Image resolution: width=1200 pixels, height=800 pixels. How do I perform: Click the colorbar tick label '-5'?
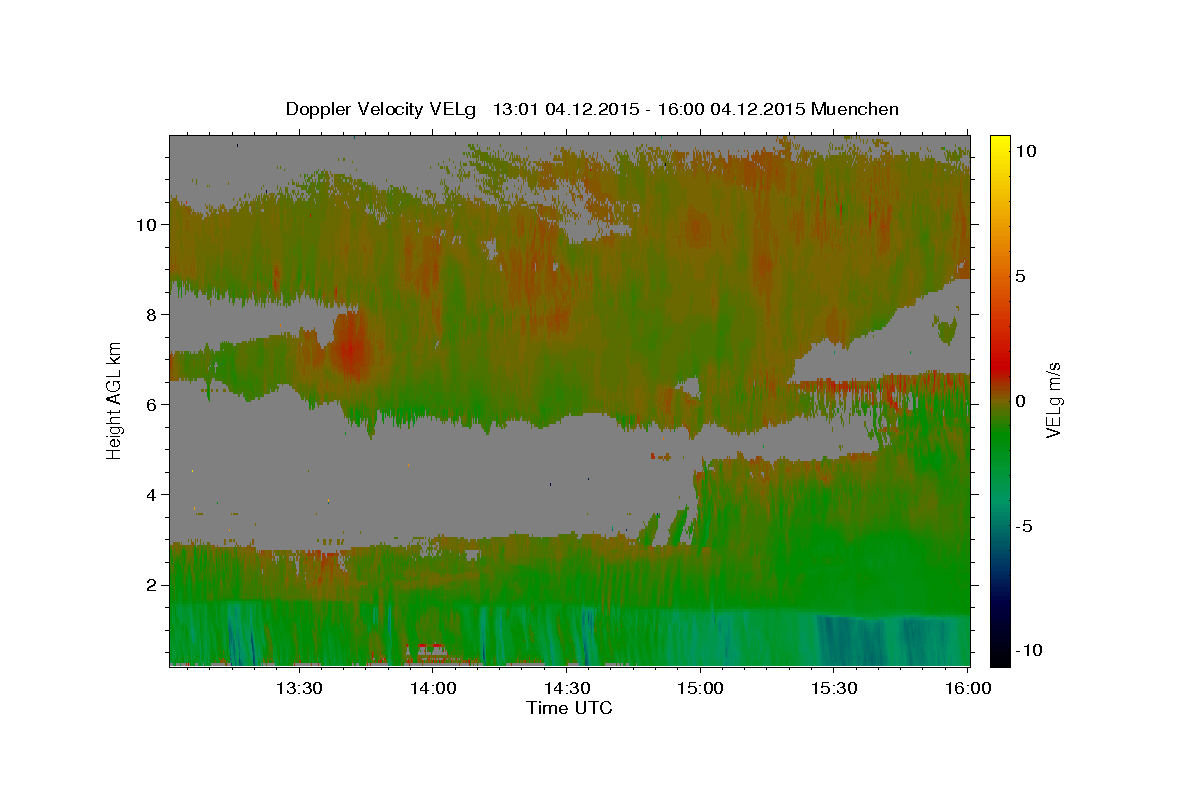click(x=1025, y=526)
